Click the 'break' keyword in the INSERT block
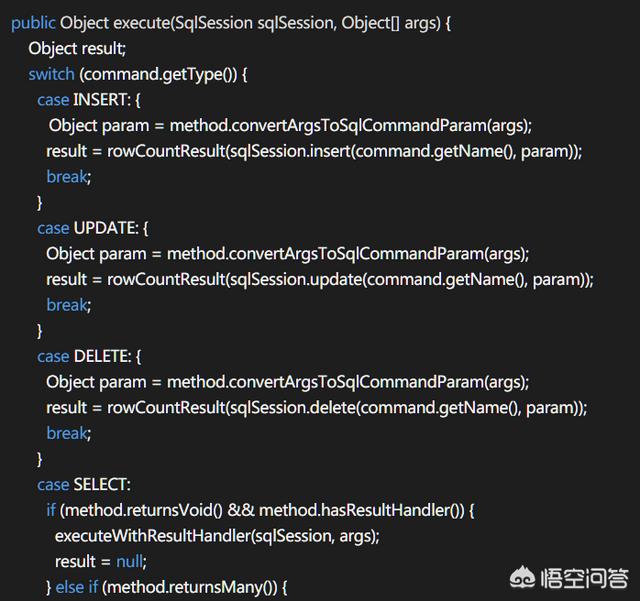Screen dimensions: 640x601 pyautogui.click(x=68, y=177)
